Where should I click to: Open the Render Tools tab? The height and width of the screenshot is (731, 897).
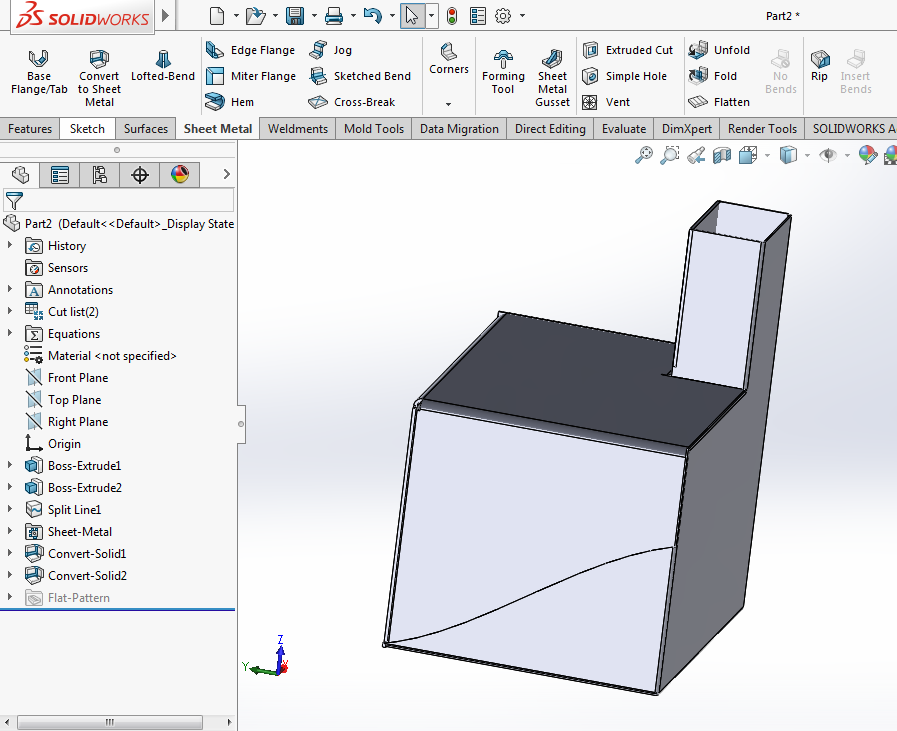tap(762, 129)
